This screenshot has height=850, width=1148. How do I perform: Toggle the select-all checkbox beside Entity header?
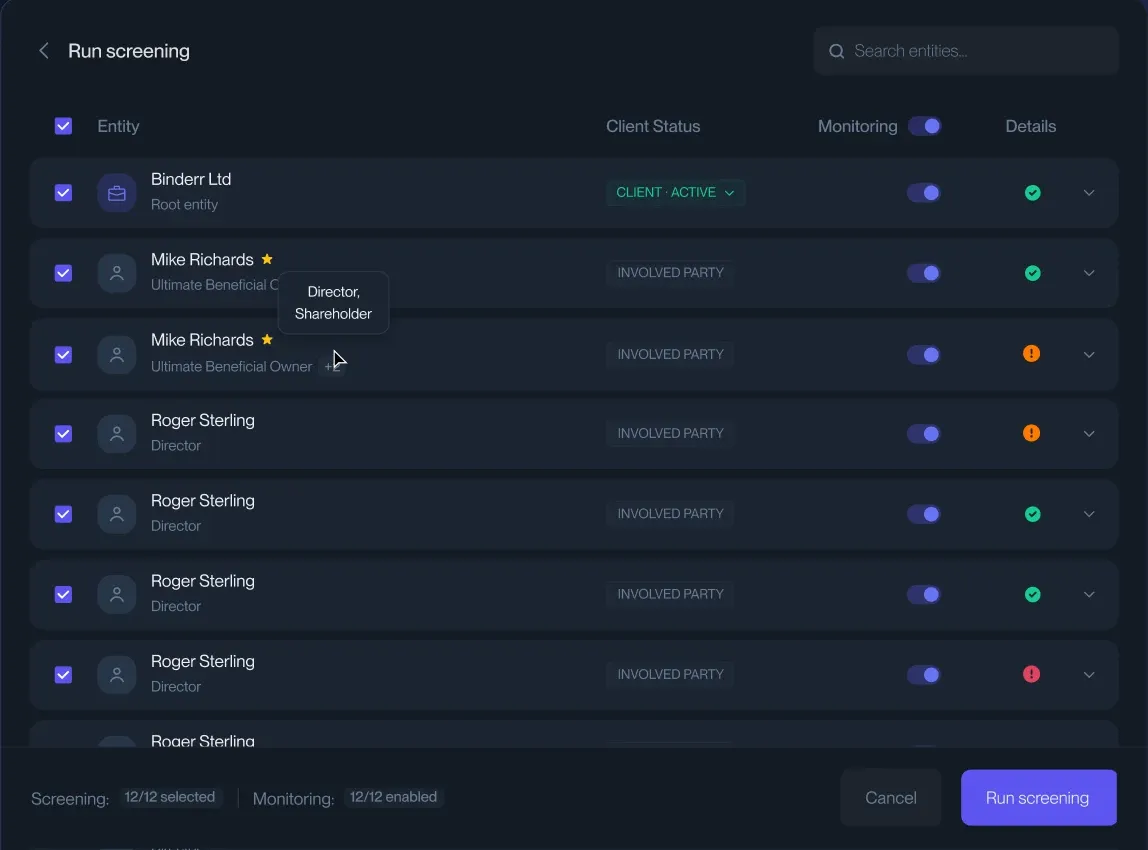pos(63,126)
